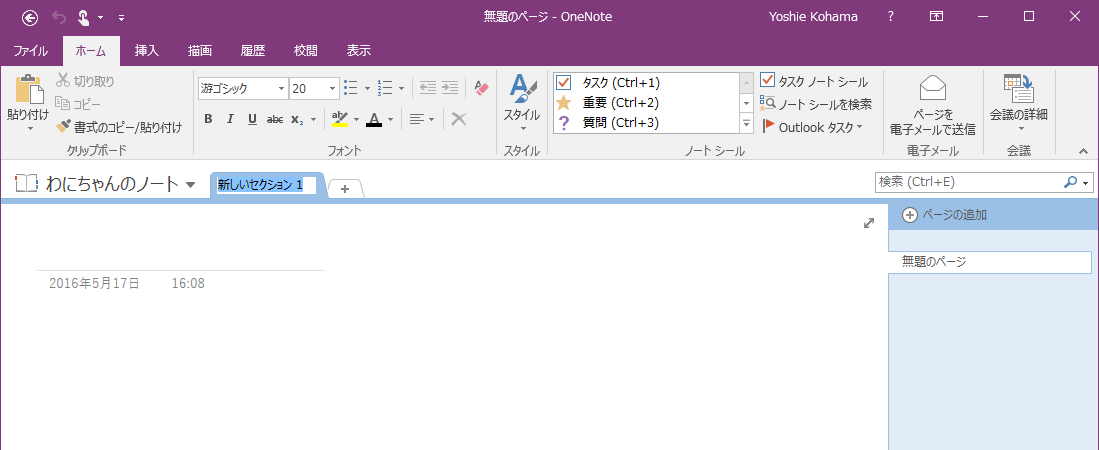Open the スタイル styles gallery
Image resolution: width=1099 pixels, height=450 pixels.
point(522,103)
